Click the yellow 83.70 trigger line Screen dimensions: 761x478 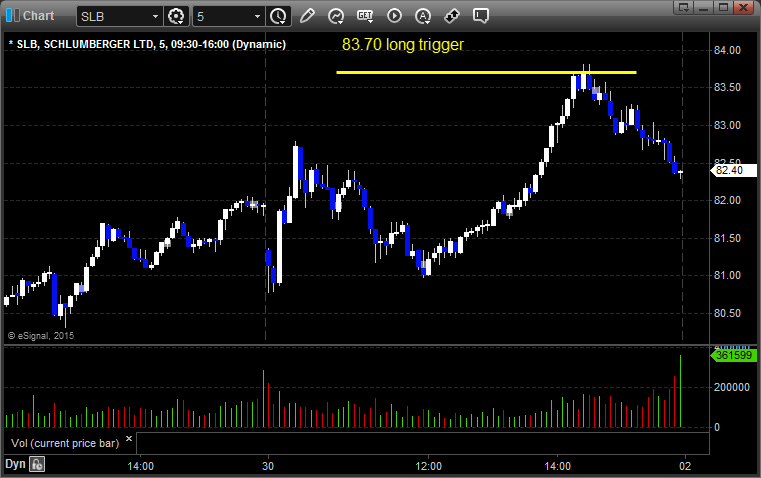coord(486,73)
